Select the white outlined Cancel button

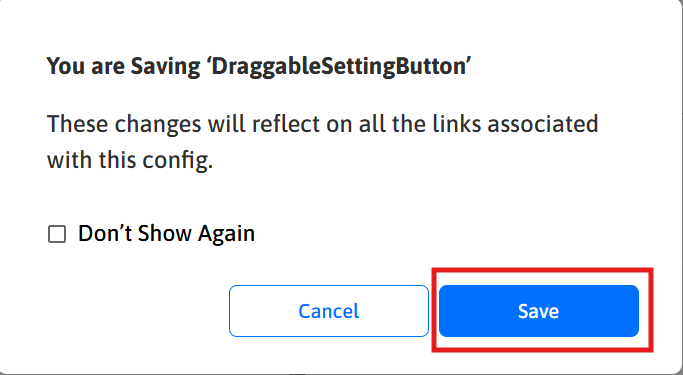[x=329, y=311]
